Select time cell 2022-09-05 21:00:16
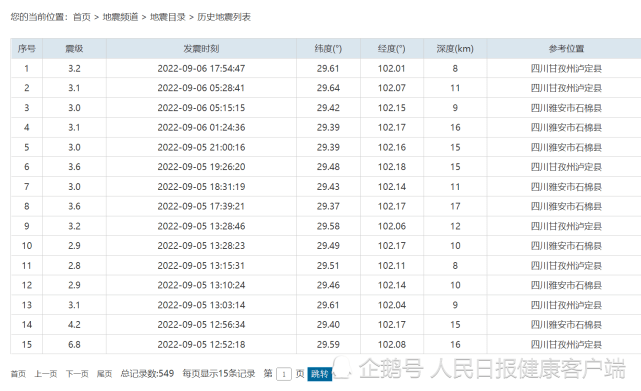Image resolution: width=641 pixels, height=391 pixels. click(201, 147)
